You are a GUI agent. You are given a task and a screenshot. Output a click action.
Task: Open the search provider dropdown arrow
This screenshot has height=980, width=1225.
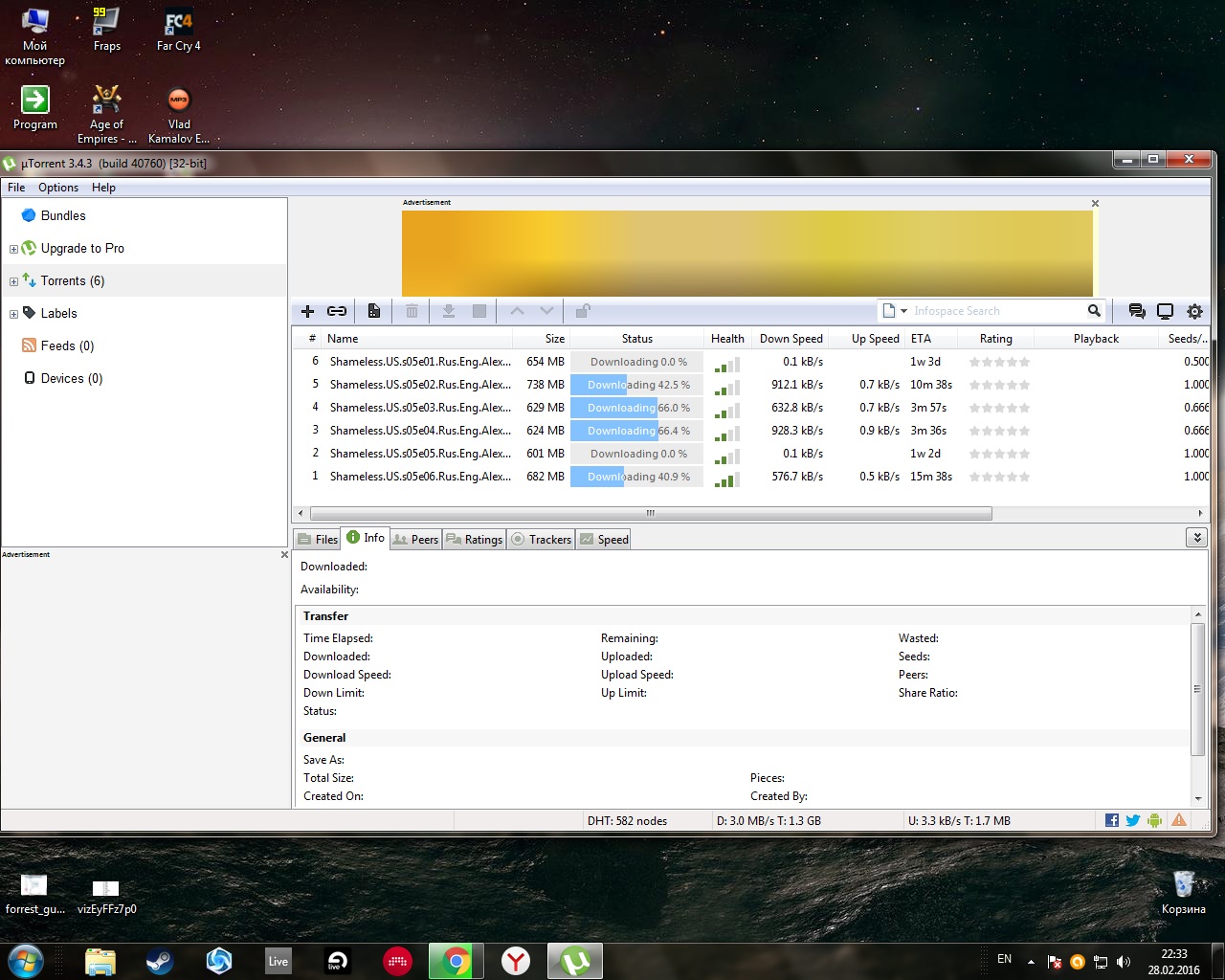[903, 311]
